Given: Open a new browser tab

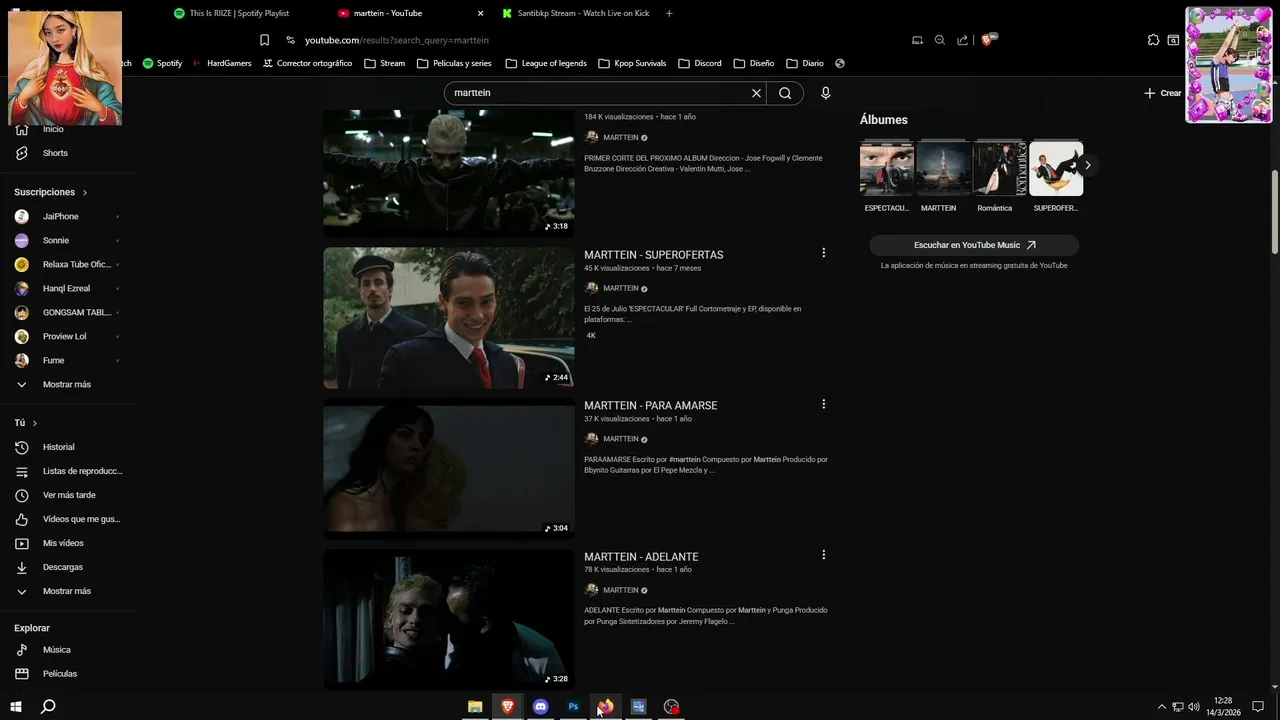Looking at the screenshot, I should [x=669, y=13].
